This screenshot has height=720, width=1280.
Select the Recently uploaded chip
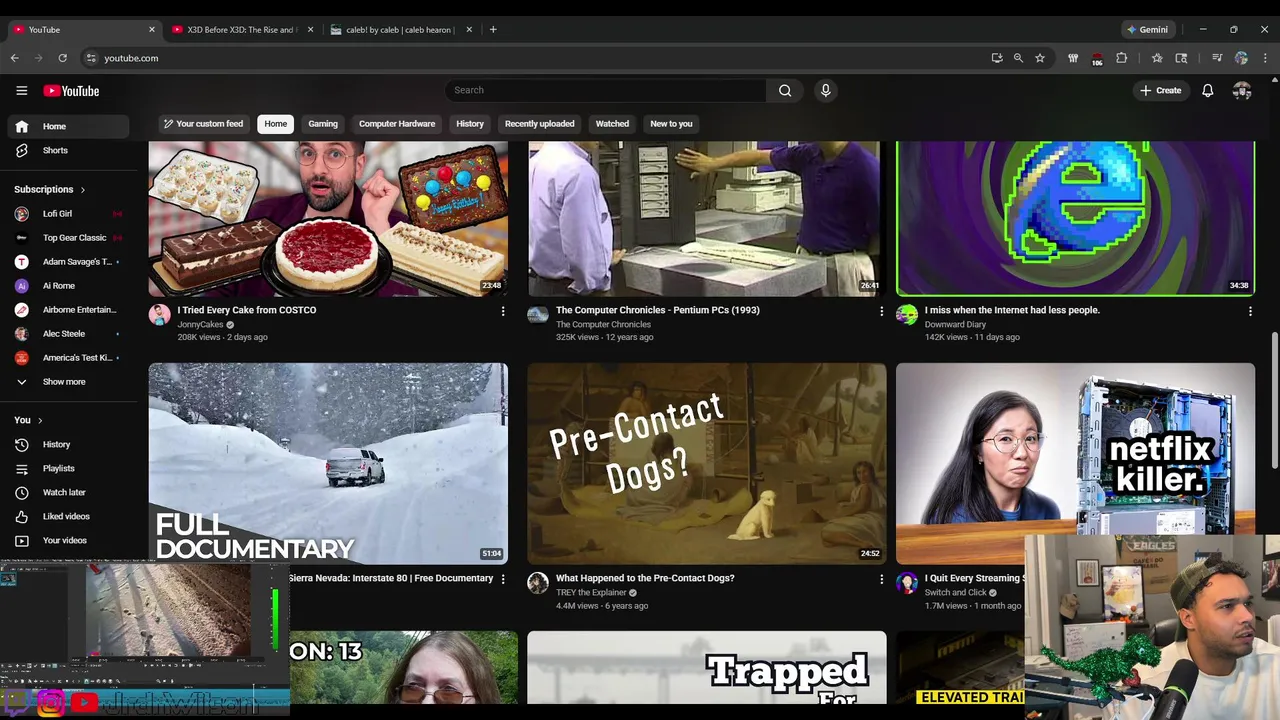pyautogui.click(x=539, y=124)
